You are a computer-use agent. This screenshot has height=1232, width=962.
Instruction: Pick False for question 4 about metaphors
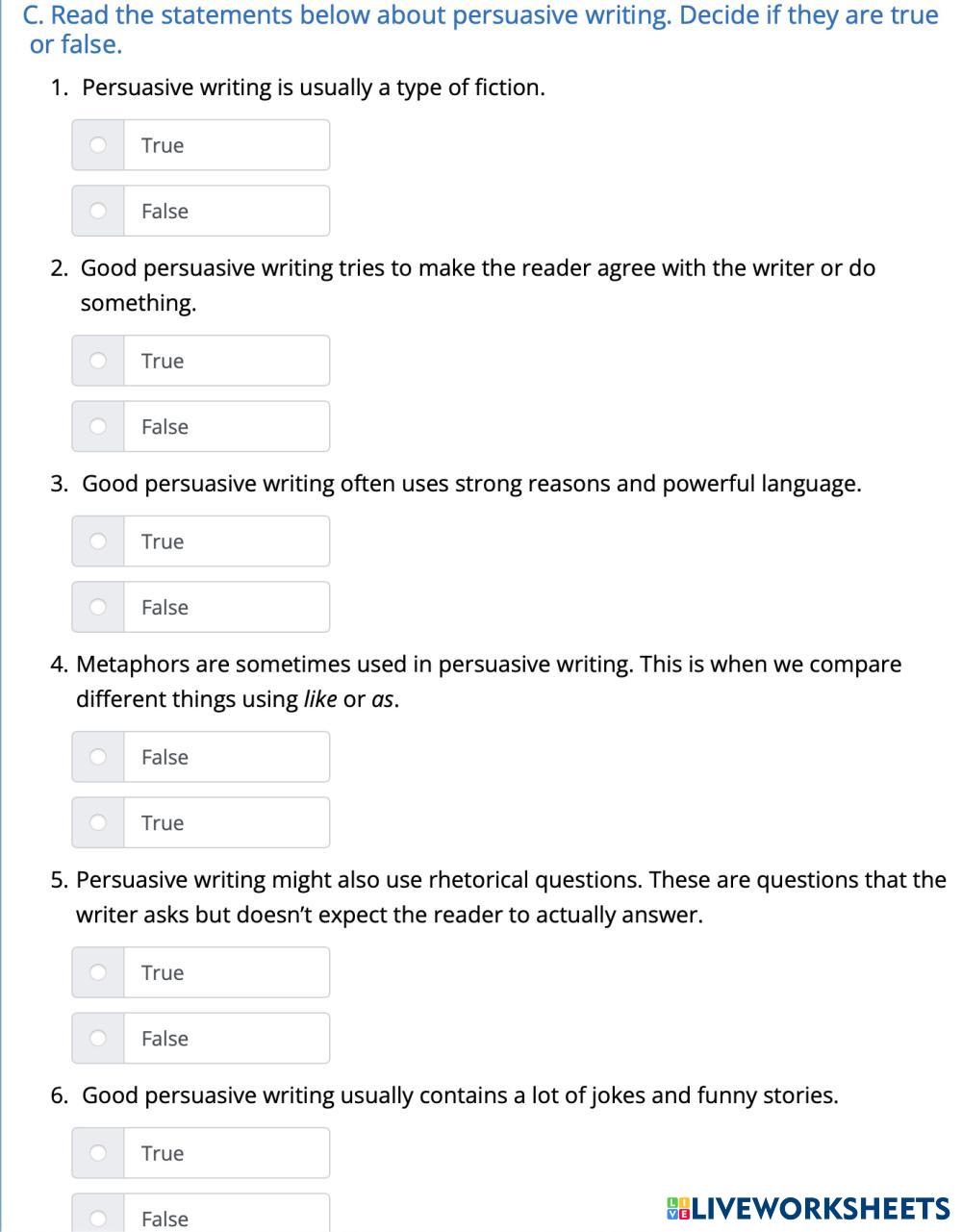coord(98,757)
